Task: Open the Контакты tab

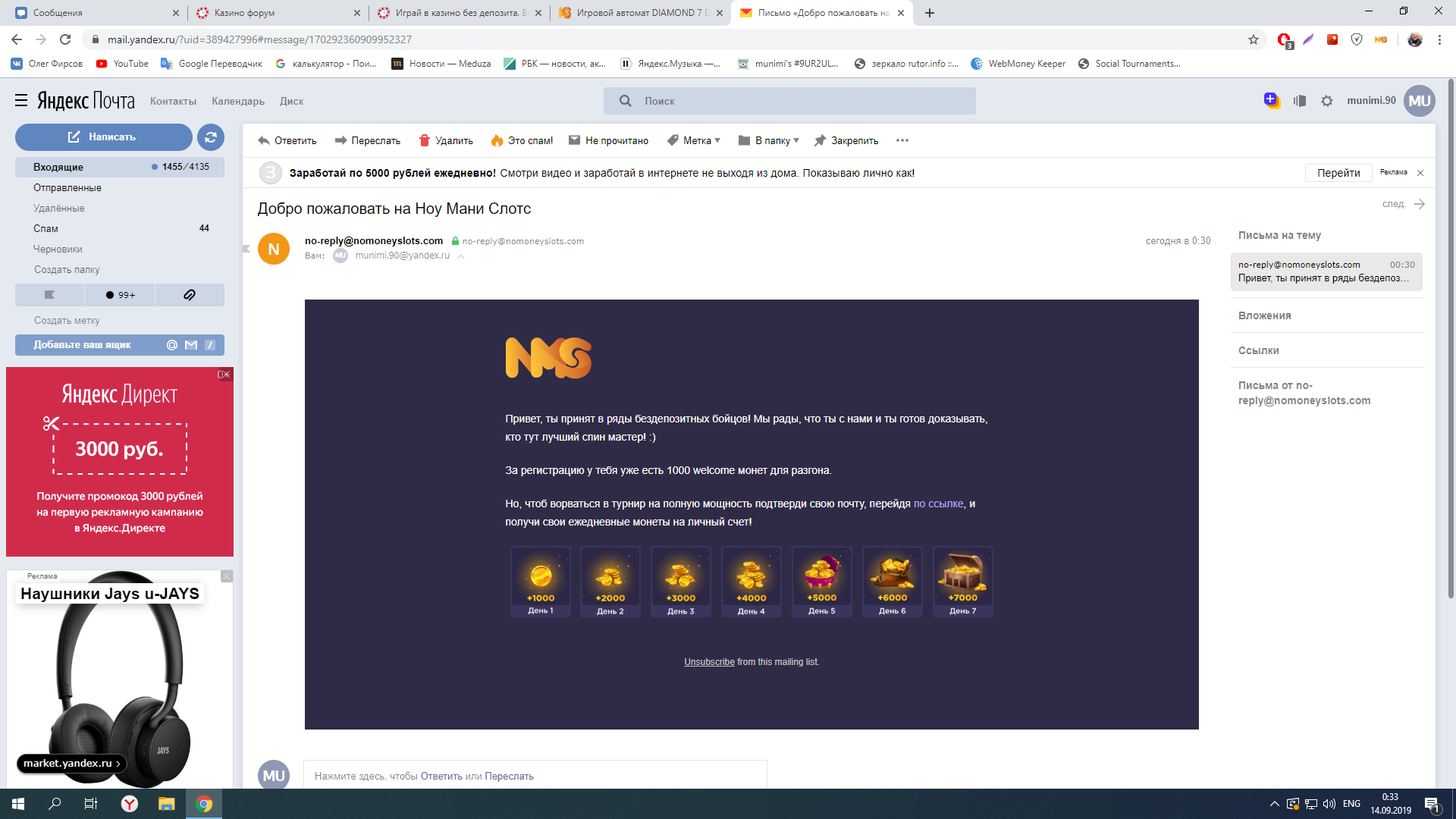Action: pos(173,101)
